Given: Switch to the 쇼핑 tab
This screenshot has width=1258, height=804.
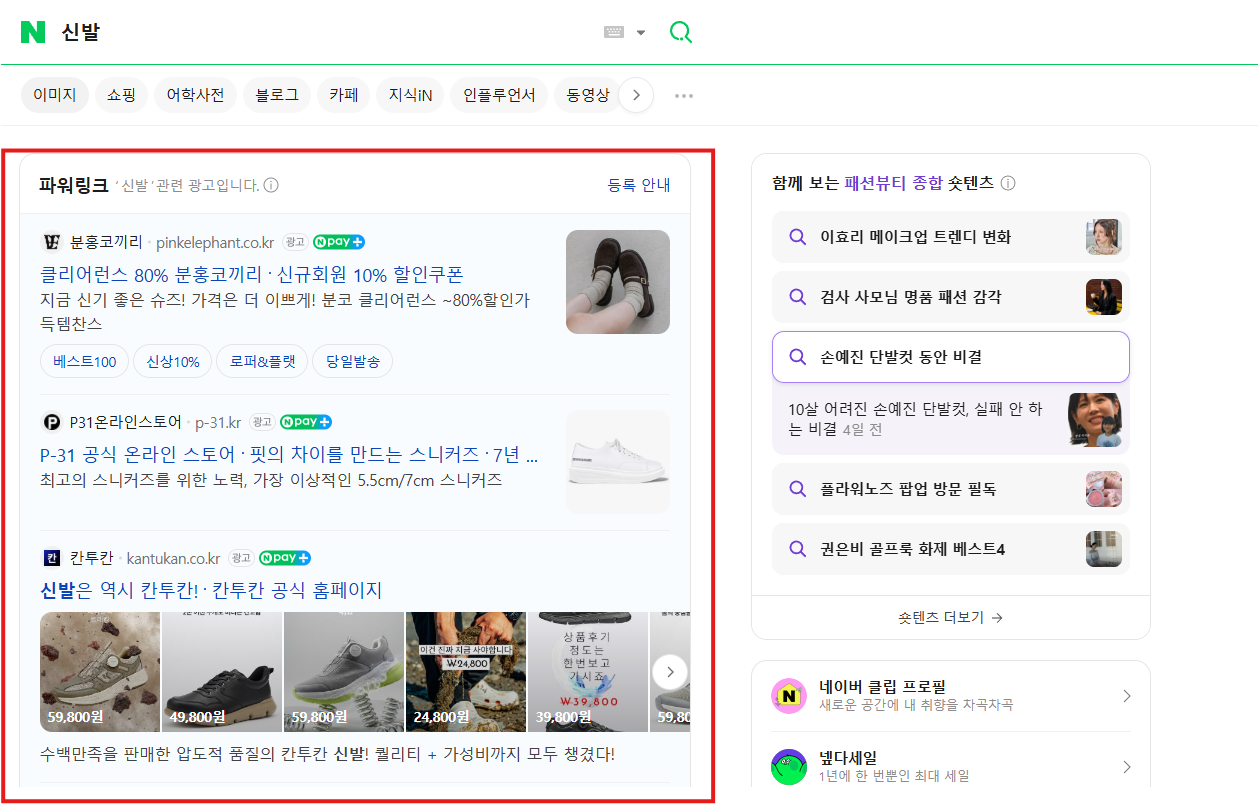Looking at the screenshot, I should [x=120, y=94].
